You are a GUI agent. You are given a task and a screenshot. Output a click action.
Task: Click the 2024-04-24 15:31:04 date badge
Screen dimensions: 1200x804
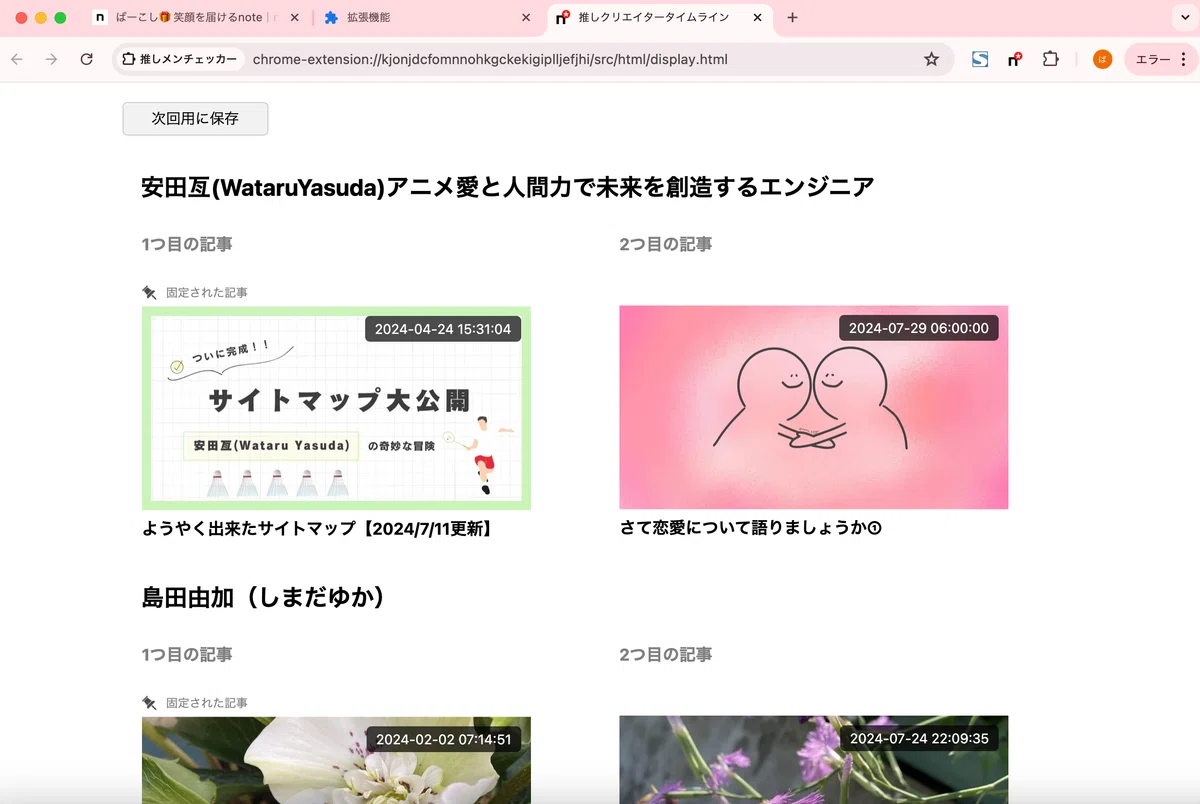443,328
